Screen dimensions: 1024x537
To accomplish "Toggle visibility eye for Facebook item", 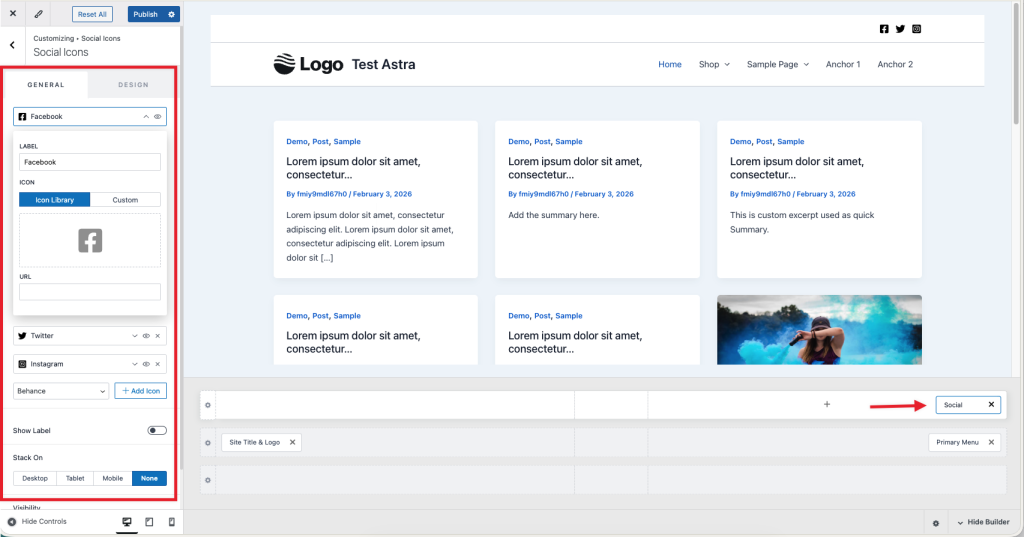I will click(157, 117).
